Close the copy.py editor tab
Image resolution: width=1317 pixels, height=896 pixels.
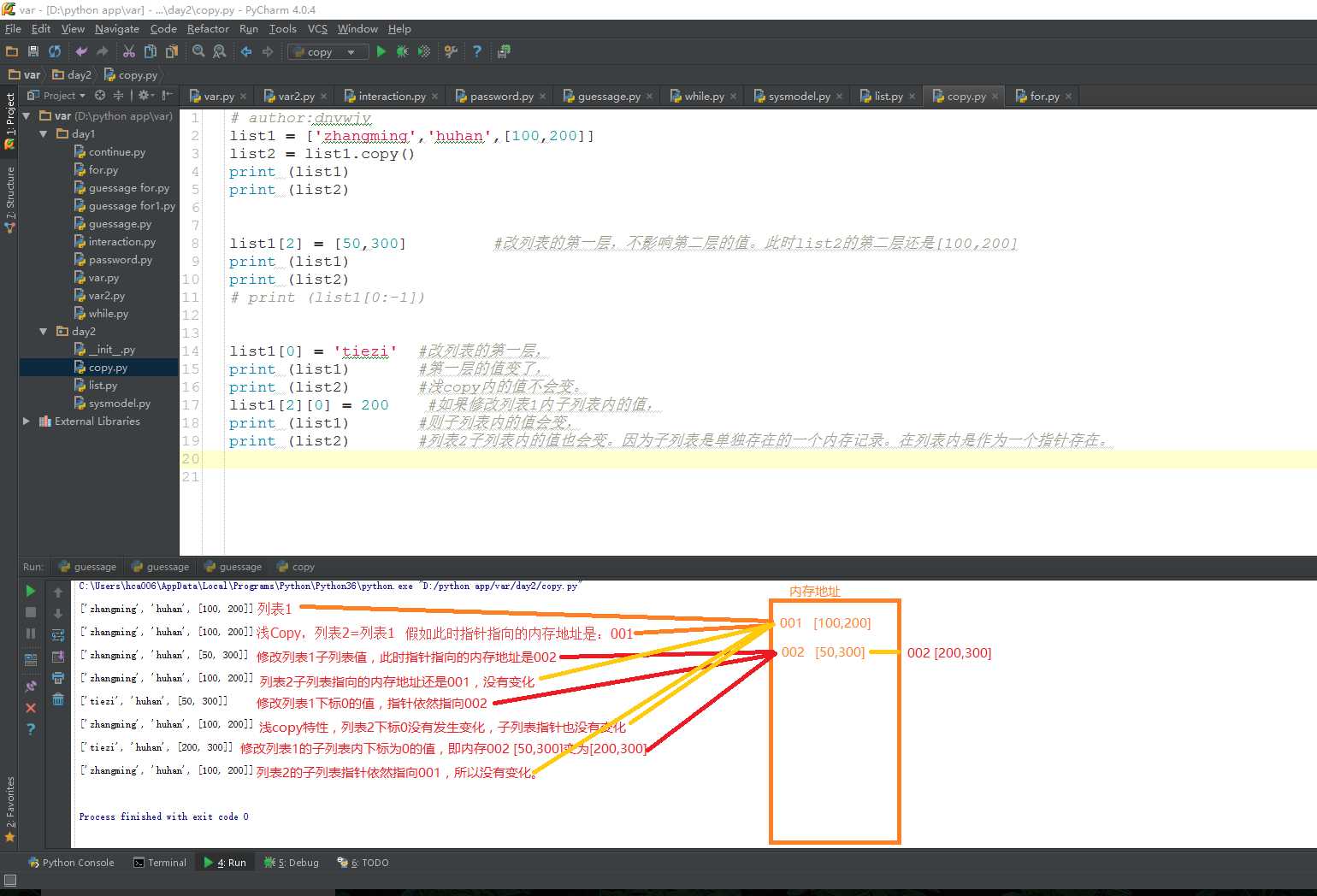pos(995,97)
